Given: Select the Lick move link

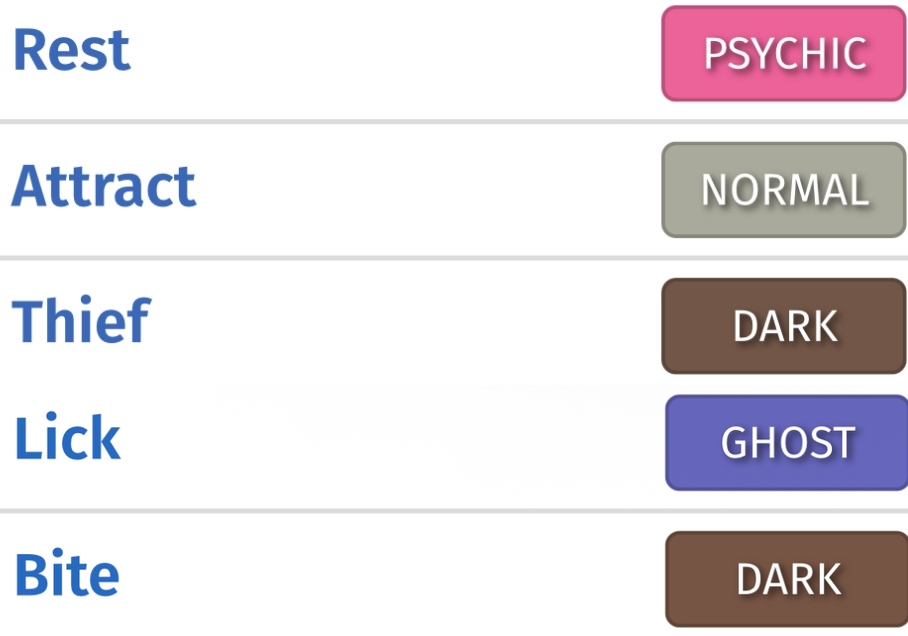Looking at the screenshot, I should click(x=68, y=437).
